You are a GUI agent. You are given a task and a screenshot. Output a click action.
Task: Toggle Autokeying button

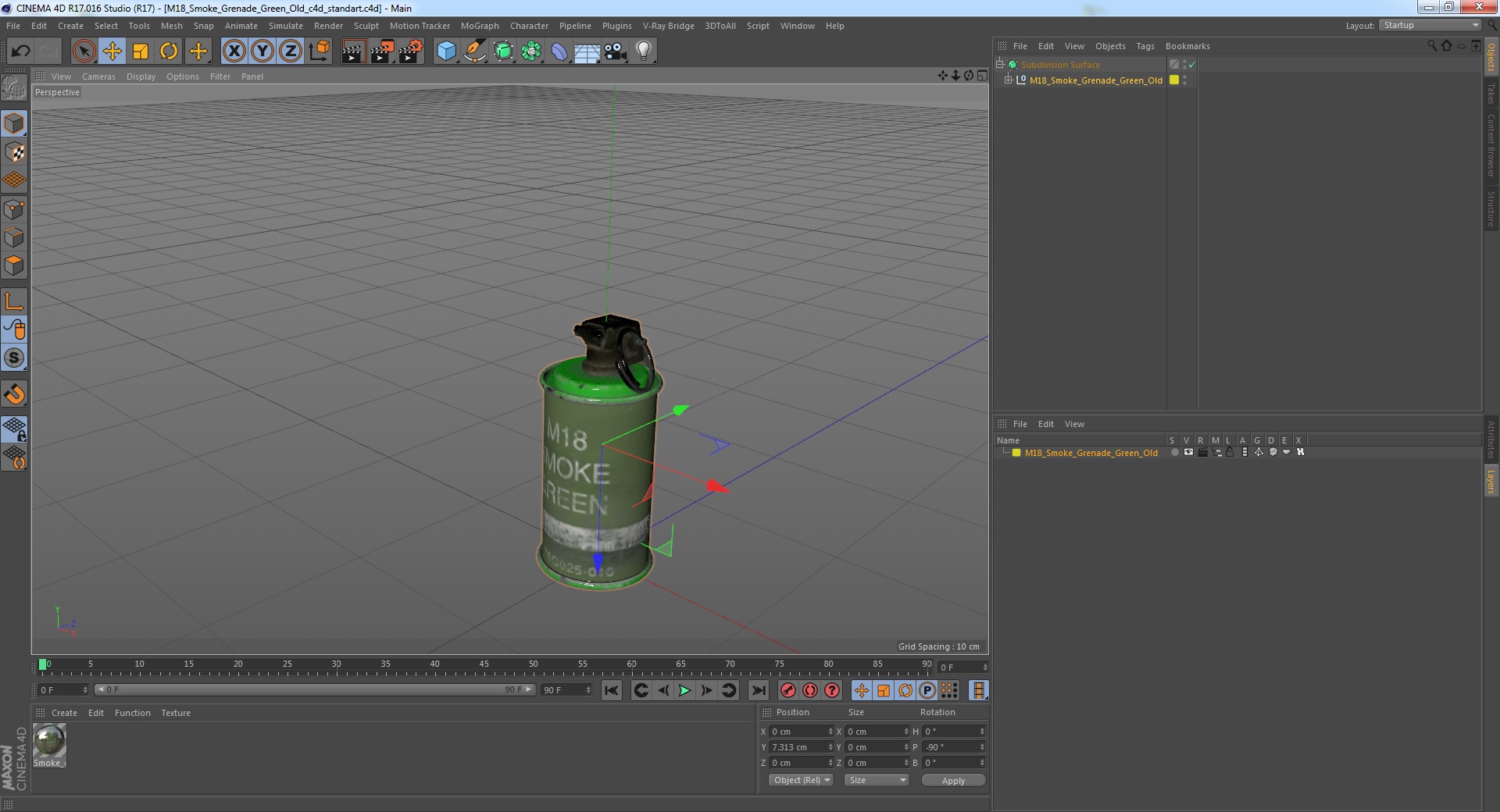810,690
